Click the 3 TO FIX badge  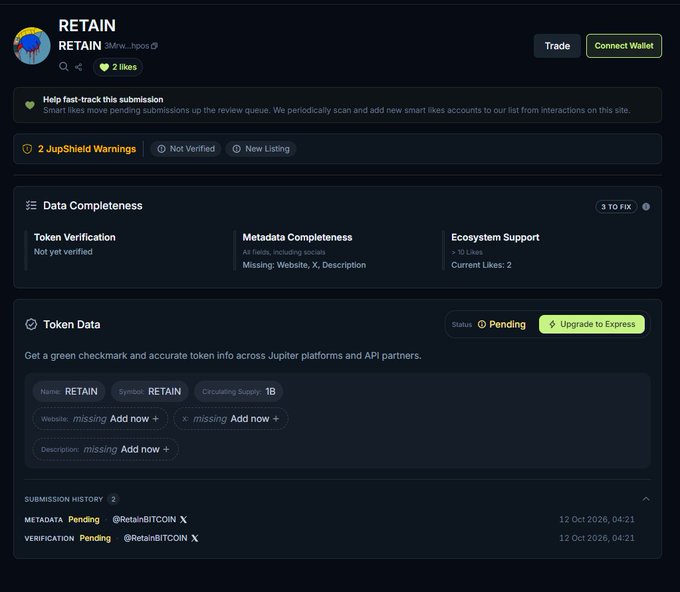point(616,207)
